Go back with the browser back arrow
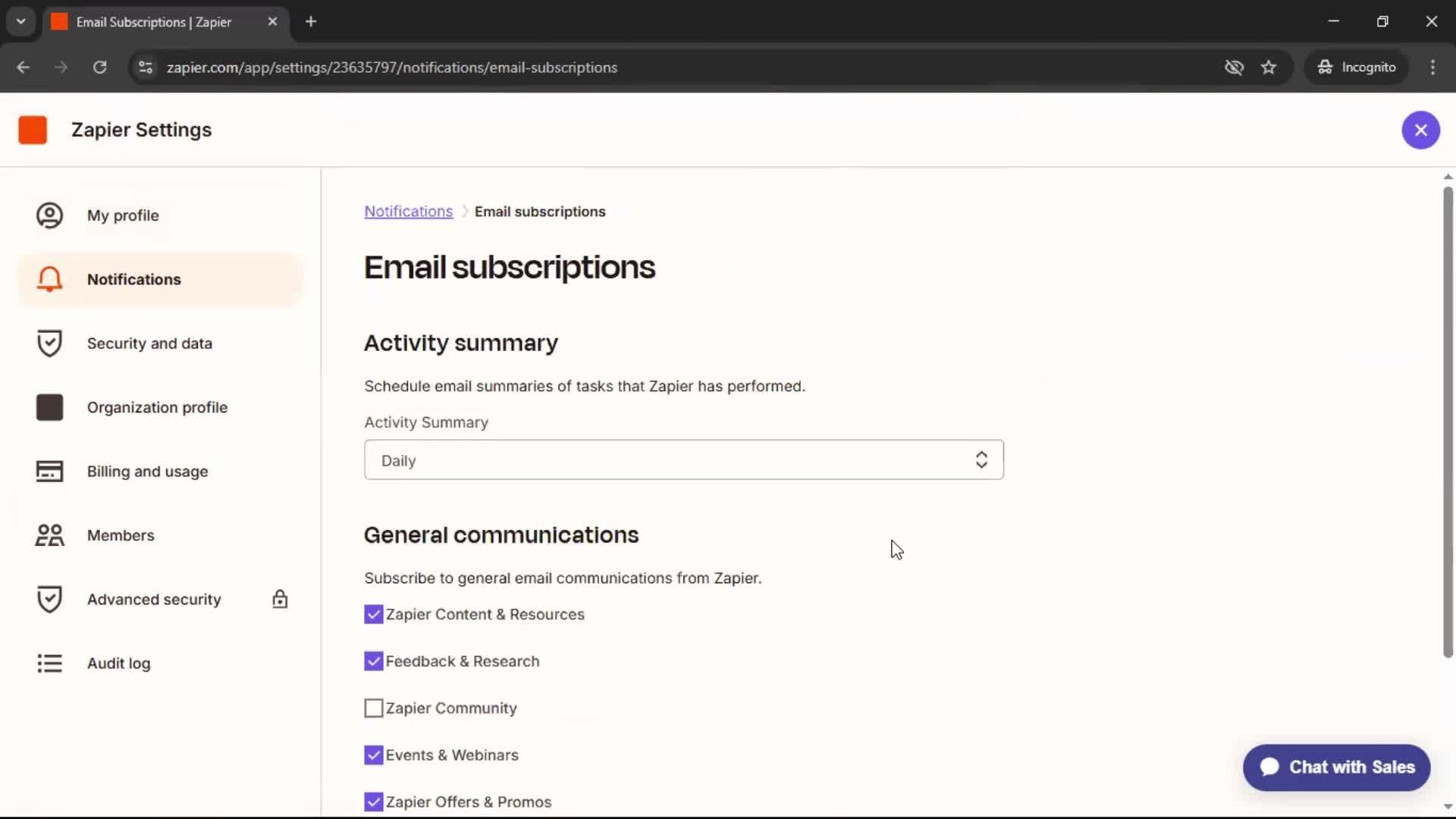1456x819 pixels. point(23,67)
